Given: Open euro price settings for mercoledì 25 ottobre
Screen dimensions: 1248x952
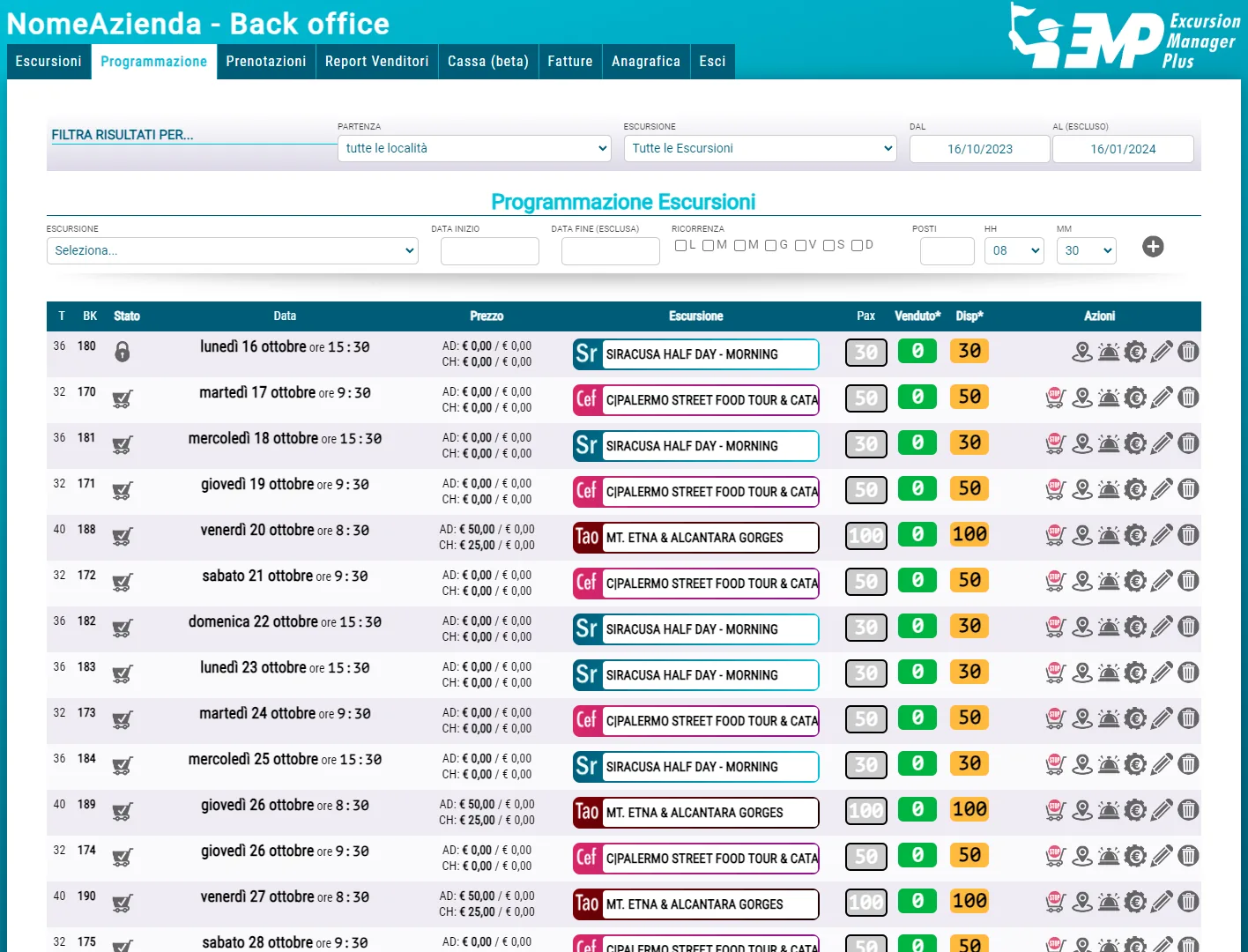Looking at the screenshot, I should click(1135, 764).
